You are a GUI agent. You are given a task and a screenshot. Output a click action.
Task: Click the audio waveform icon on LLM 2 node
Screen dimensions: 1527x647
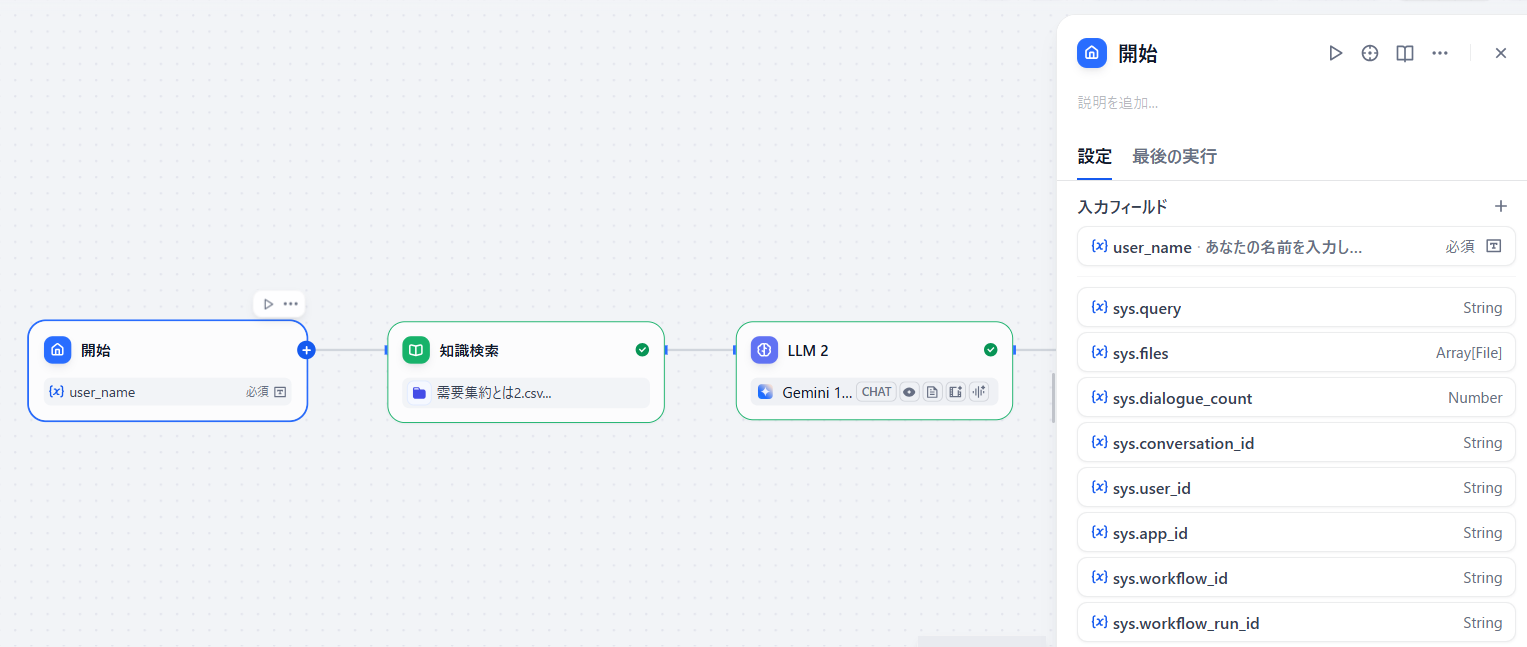[978, 392]
